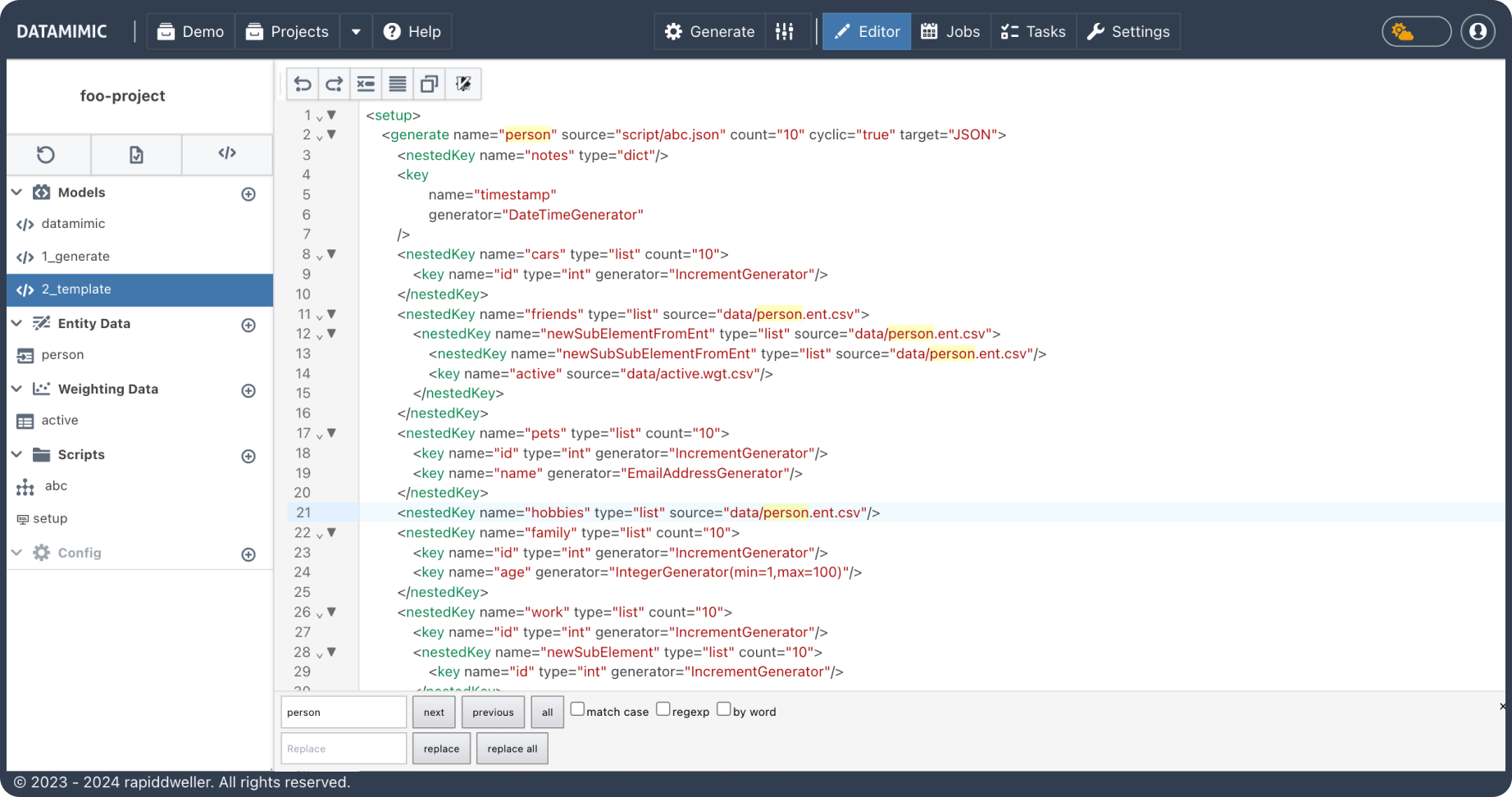Add new Entity Data with plus icon

pos(248,326)
